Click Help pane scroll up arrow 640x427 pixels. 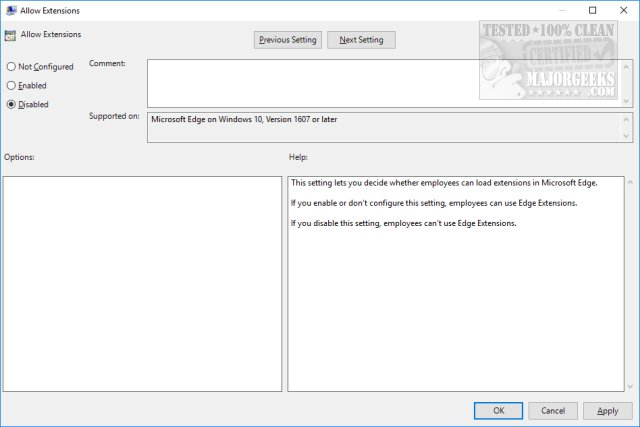630,182
